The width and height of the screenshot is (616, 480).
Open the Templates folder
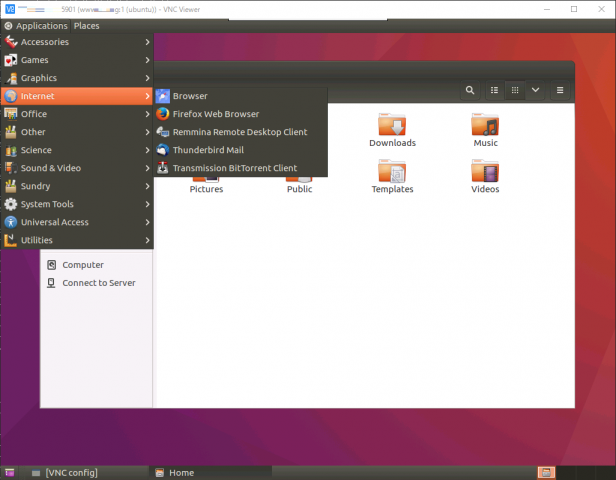(x=392, y=176)
